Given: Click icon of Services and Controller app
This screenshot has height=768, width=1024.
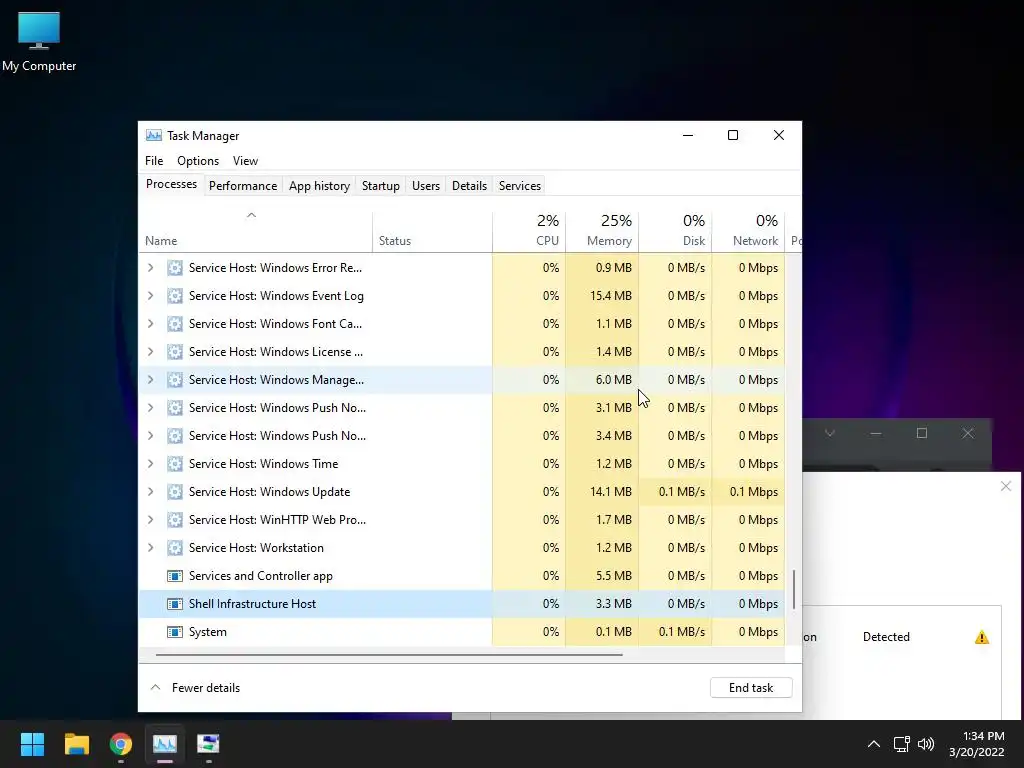Looking at the screenshot, I should [x=174, y=576].
